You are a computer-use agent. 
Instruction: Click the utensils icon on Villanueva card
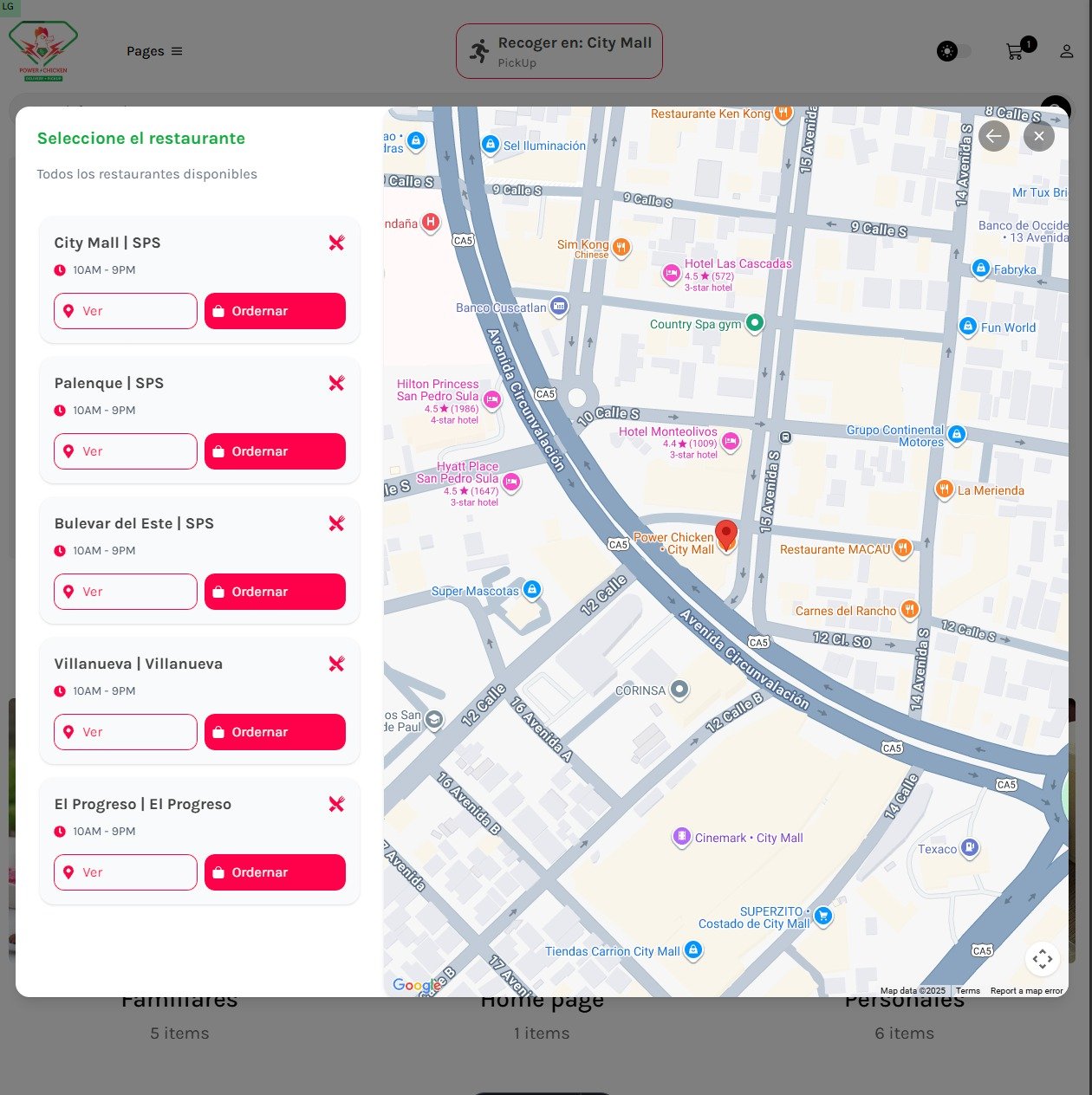click(336, 664)
